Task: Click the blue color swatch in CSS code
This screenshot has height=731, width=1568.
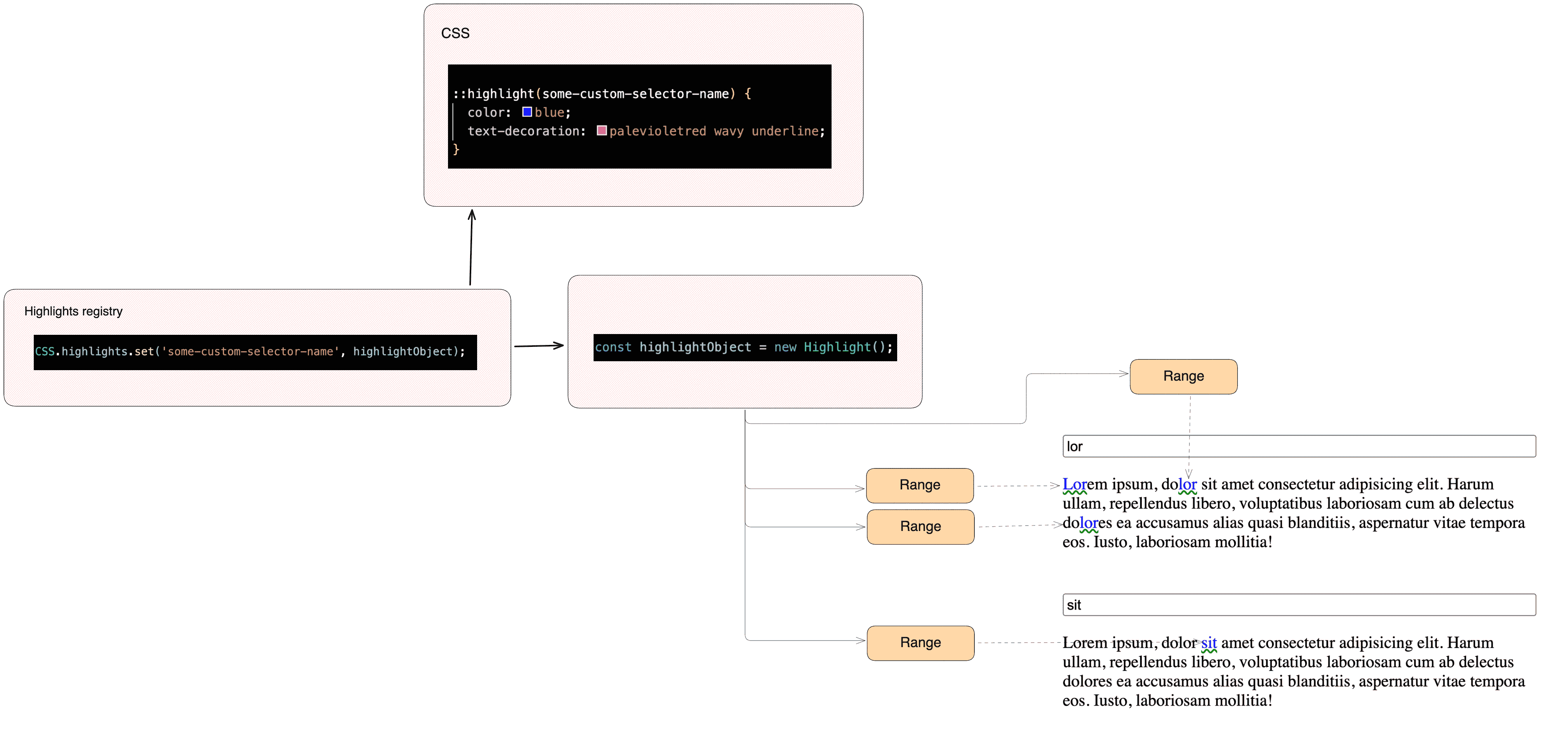Action: tap(527, 112)
